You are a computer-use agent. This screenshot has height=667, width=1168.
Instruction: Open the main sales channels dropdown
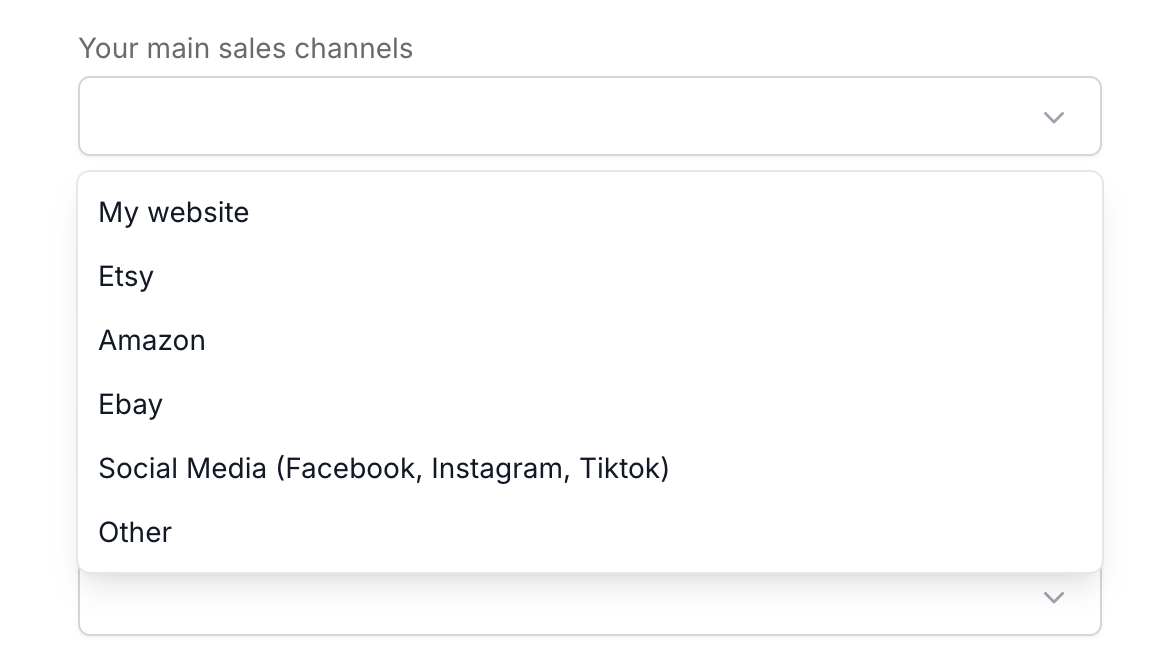click(589, 116)
